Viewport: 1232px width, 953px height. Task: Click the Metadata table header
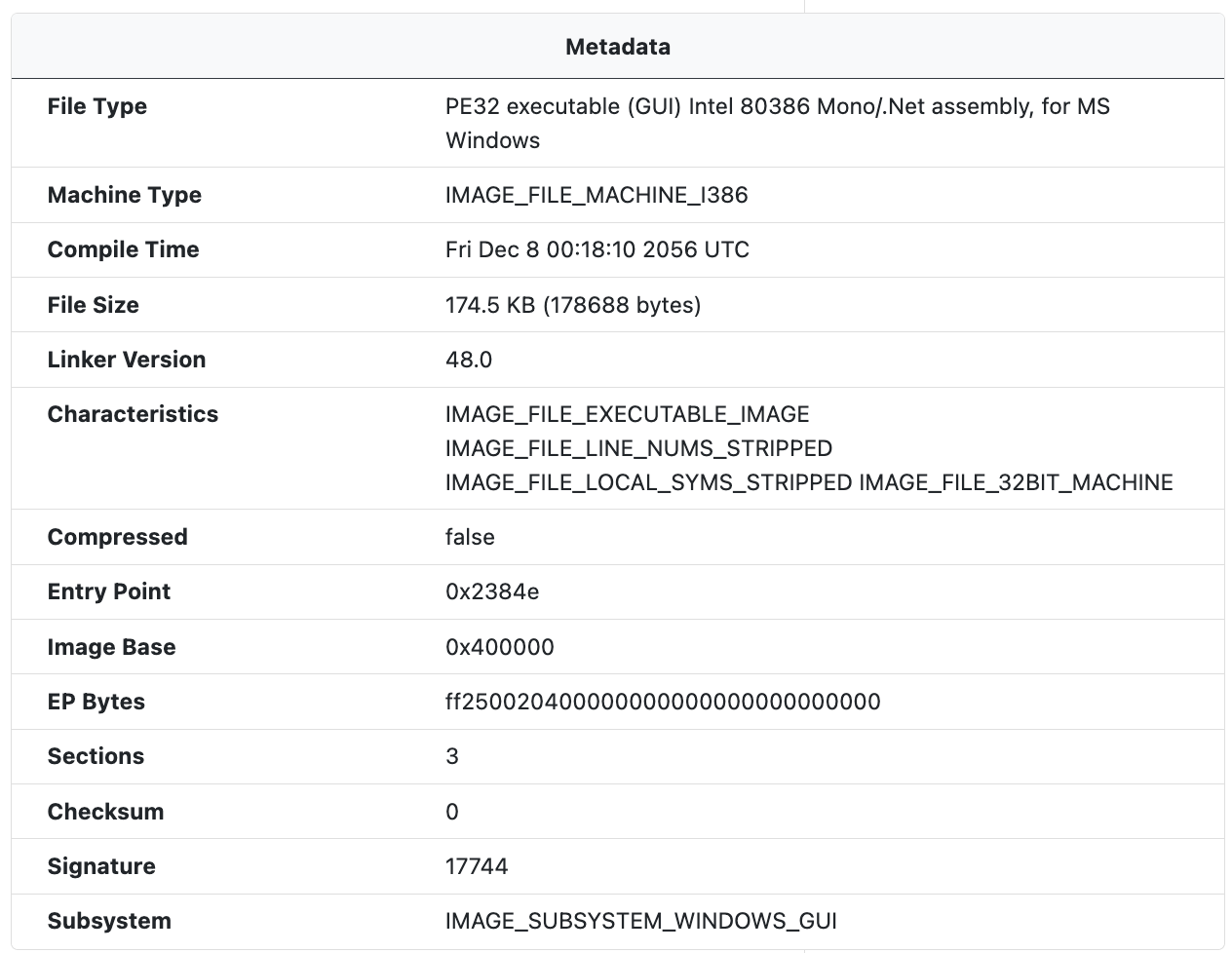pyautogui.click(x=618, y=47)
